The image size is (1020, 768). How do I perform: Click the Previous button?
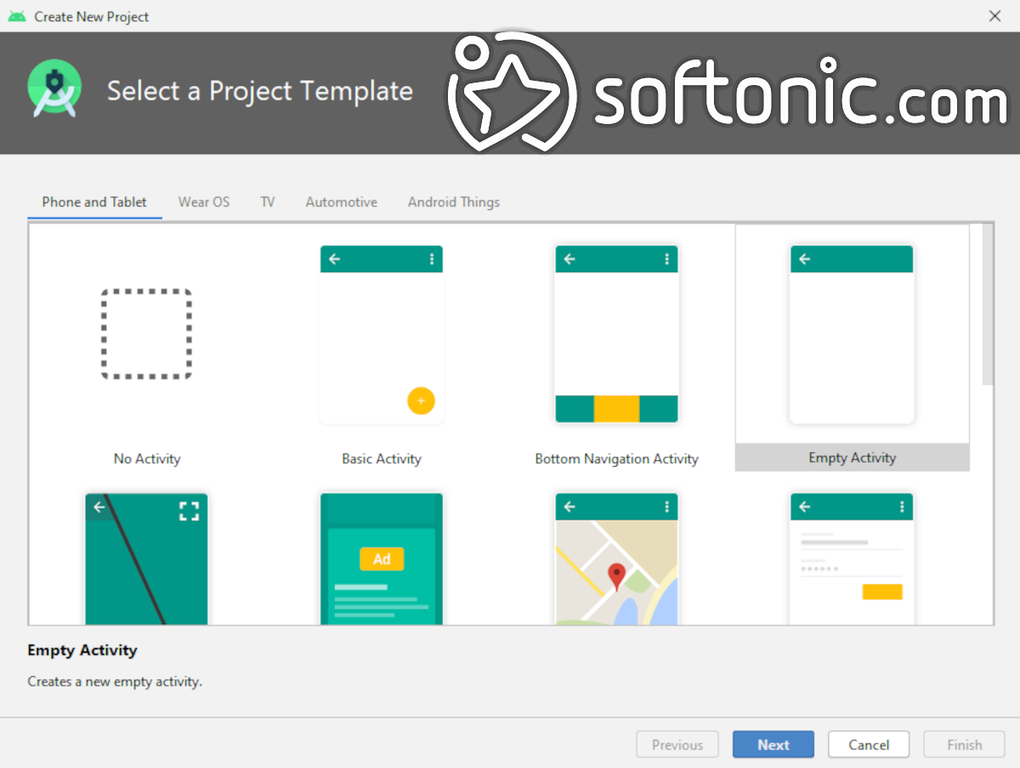pos(677,745)
